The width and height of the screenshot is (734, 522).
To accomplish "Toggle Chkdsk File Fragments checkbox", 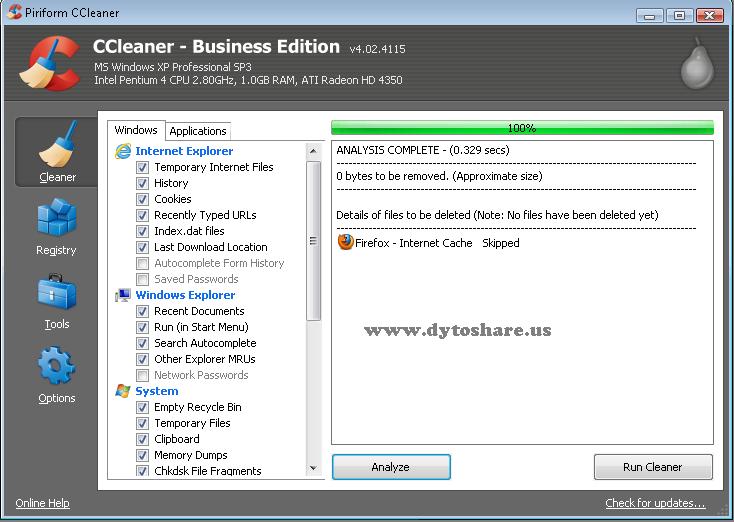I will click(x=142, y=471).
